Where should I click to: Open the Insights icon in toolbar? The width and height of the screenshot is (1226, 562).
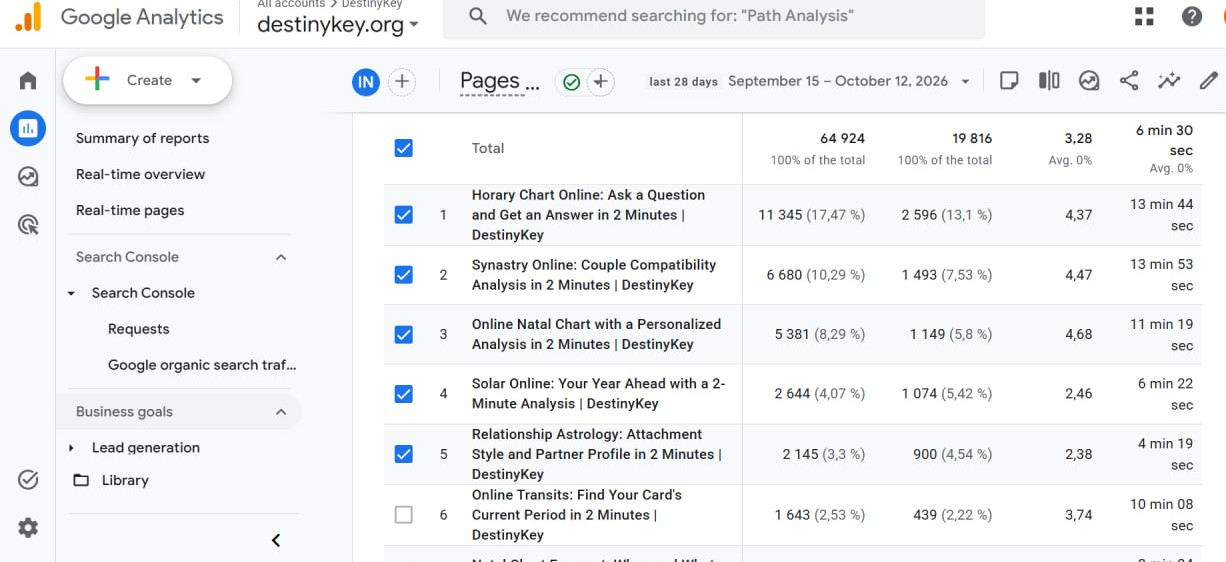click(x=1089, y=81)
